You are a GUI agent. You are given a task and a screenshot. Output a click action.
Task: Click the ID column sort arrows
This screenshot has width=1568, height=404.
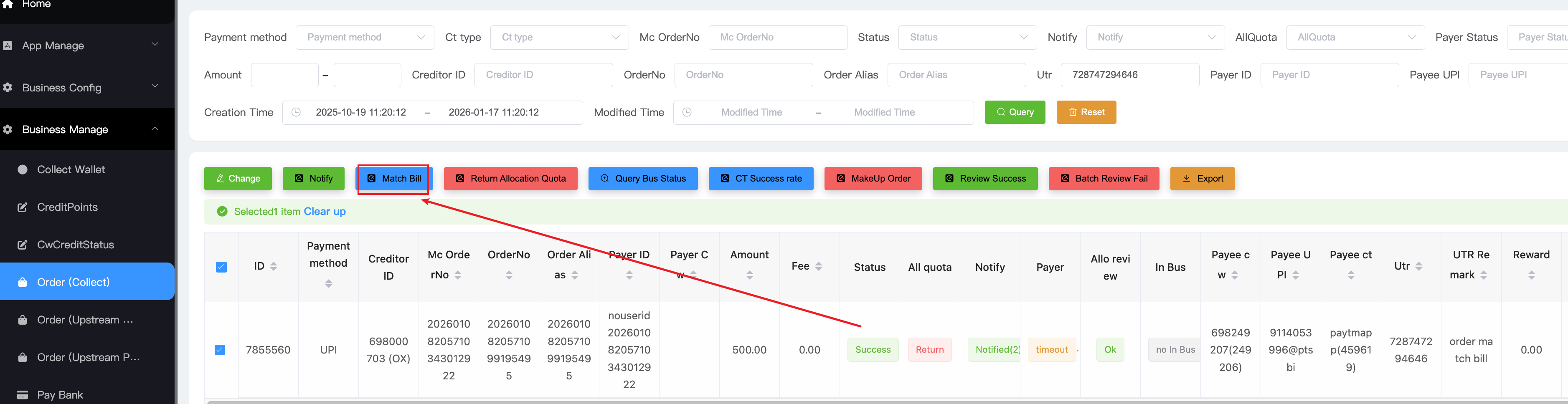pyautogui.click(x=273, y=267)
